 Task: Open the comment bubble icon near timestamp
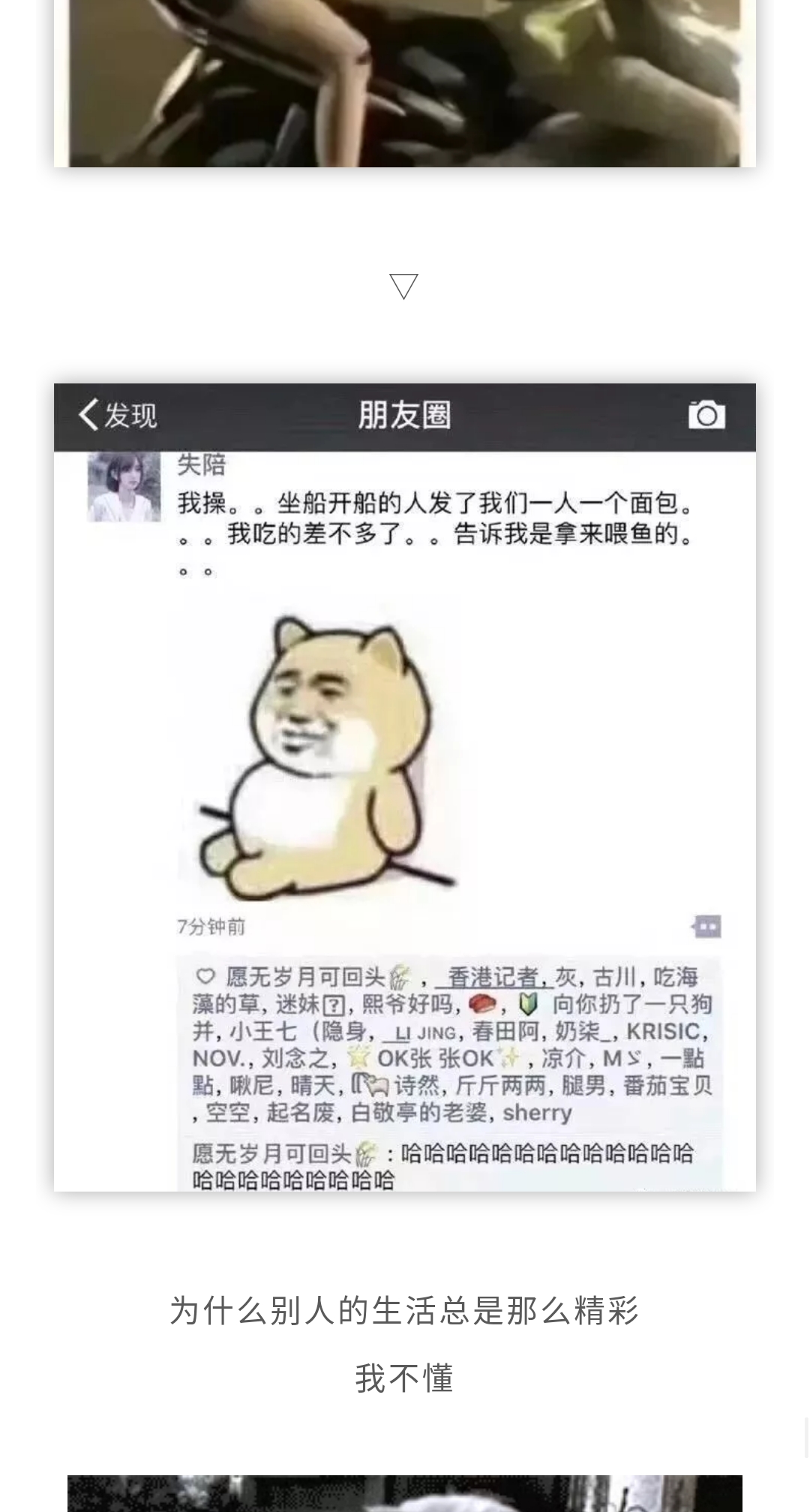tap(706, 927)
